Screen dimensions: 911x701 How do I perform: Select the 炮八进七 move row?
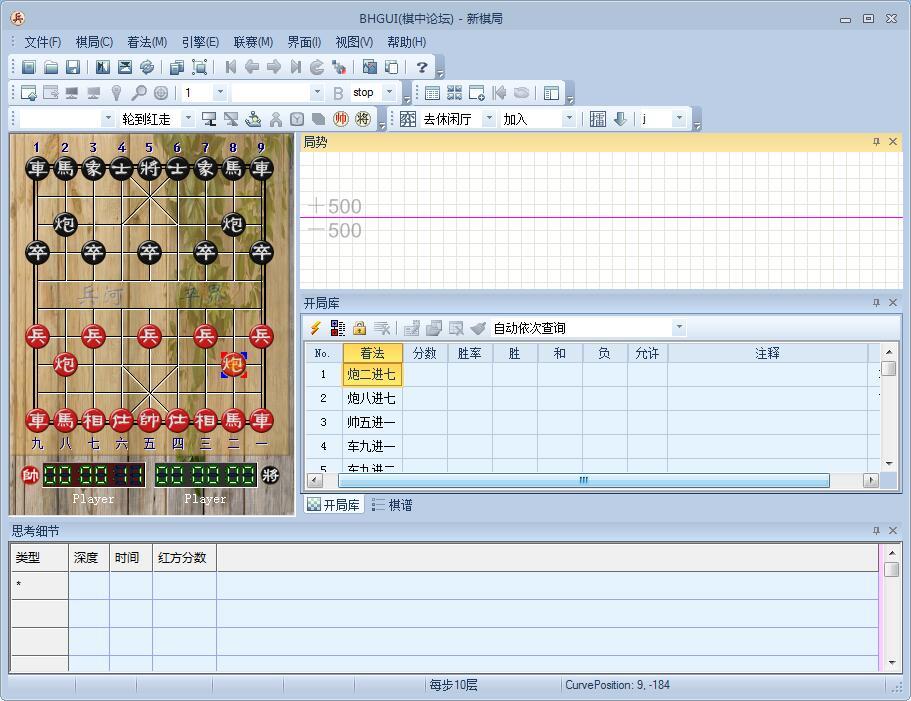(593, 398)
